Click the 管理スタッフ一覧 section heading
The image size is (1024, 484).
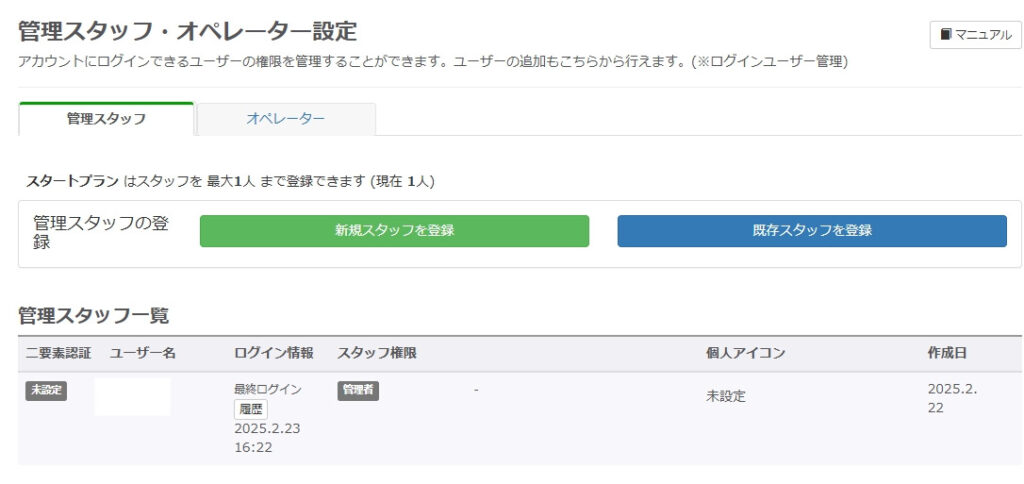pyautogui.click(x=94, y=316)
